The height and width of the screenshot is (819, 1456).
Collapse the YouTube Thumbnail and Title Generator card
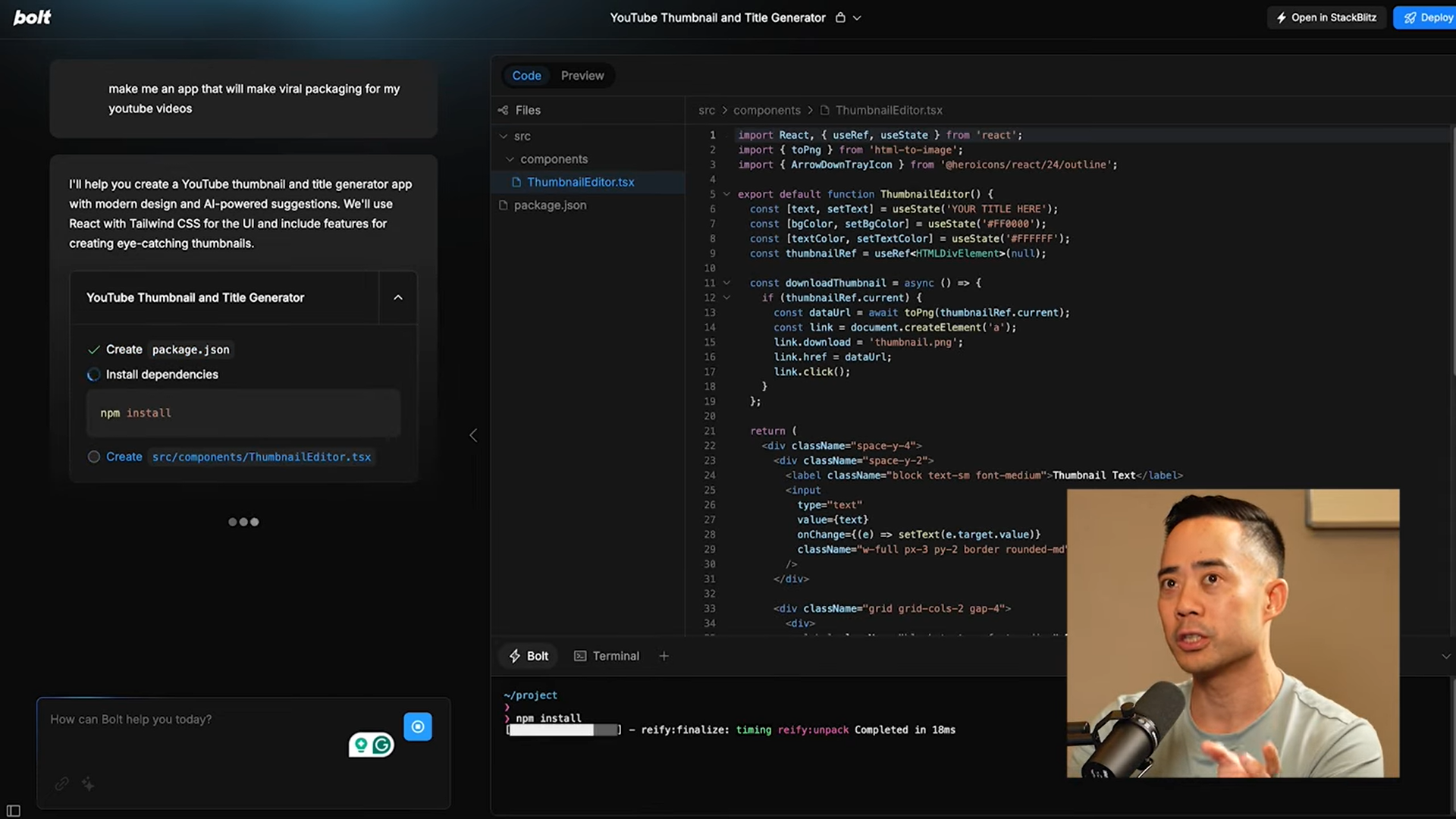[398, 298]
